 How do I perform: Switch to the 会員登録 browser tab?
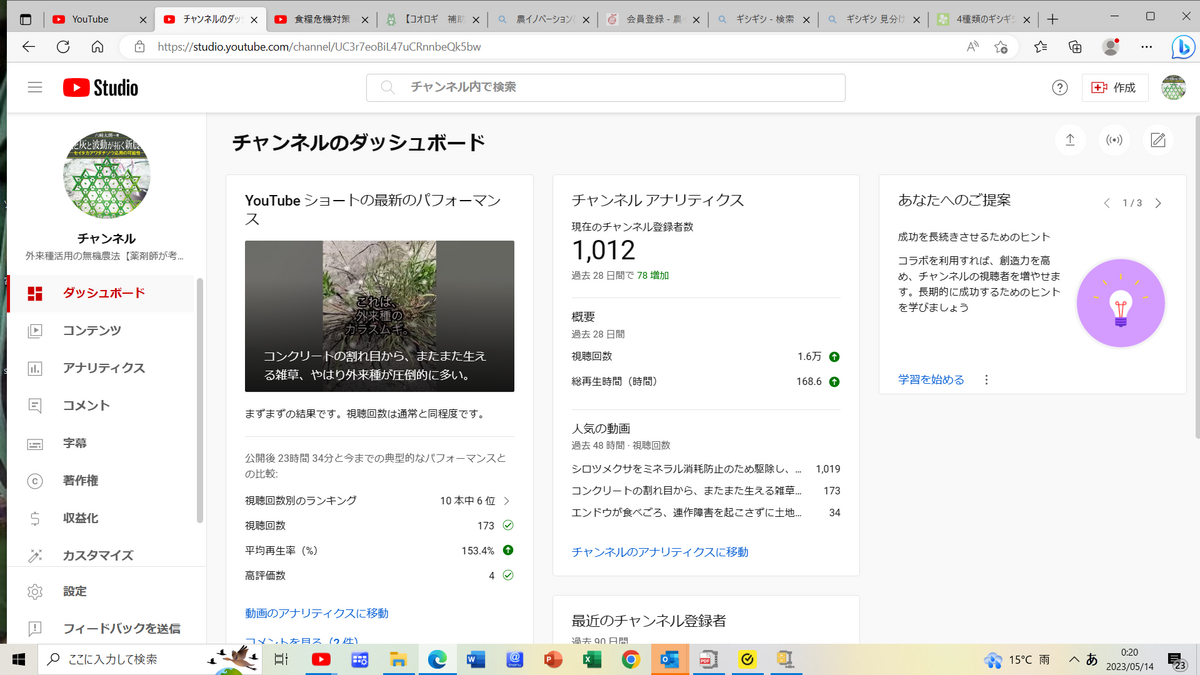pyautogui.click(x=654, y=19)
